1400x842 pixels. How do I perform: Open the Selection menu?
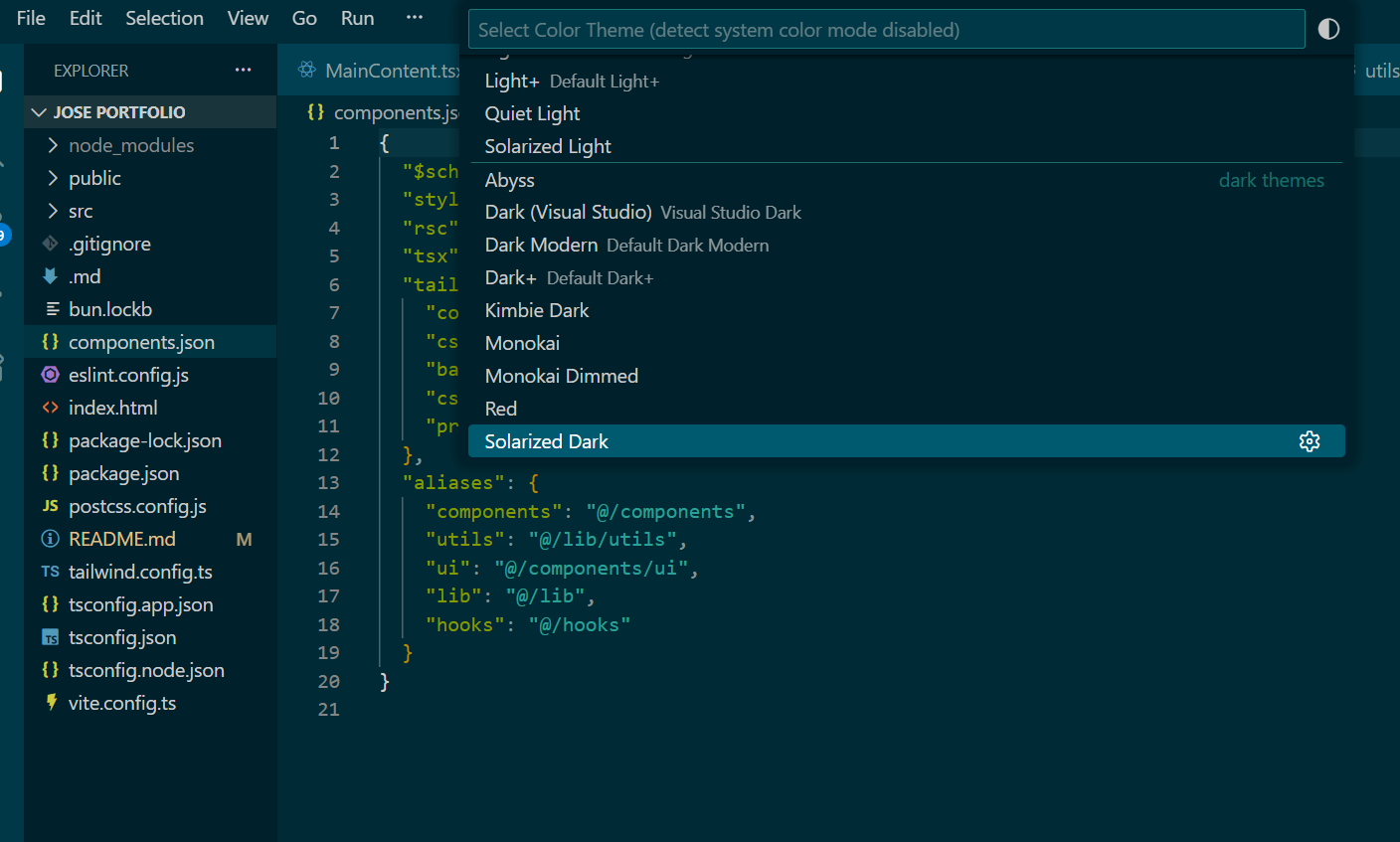[164, 18]
